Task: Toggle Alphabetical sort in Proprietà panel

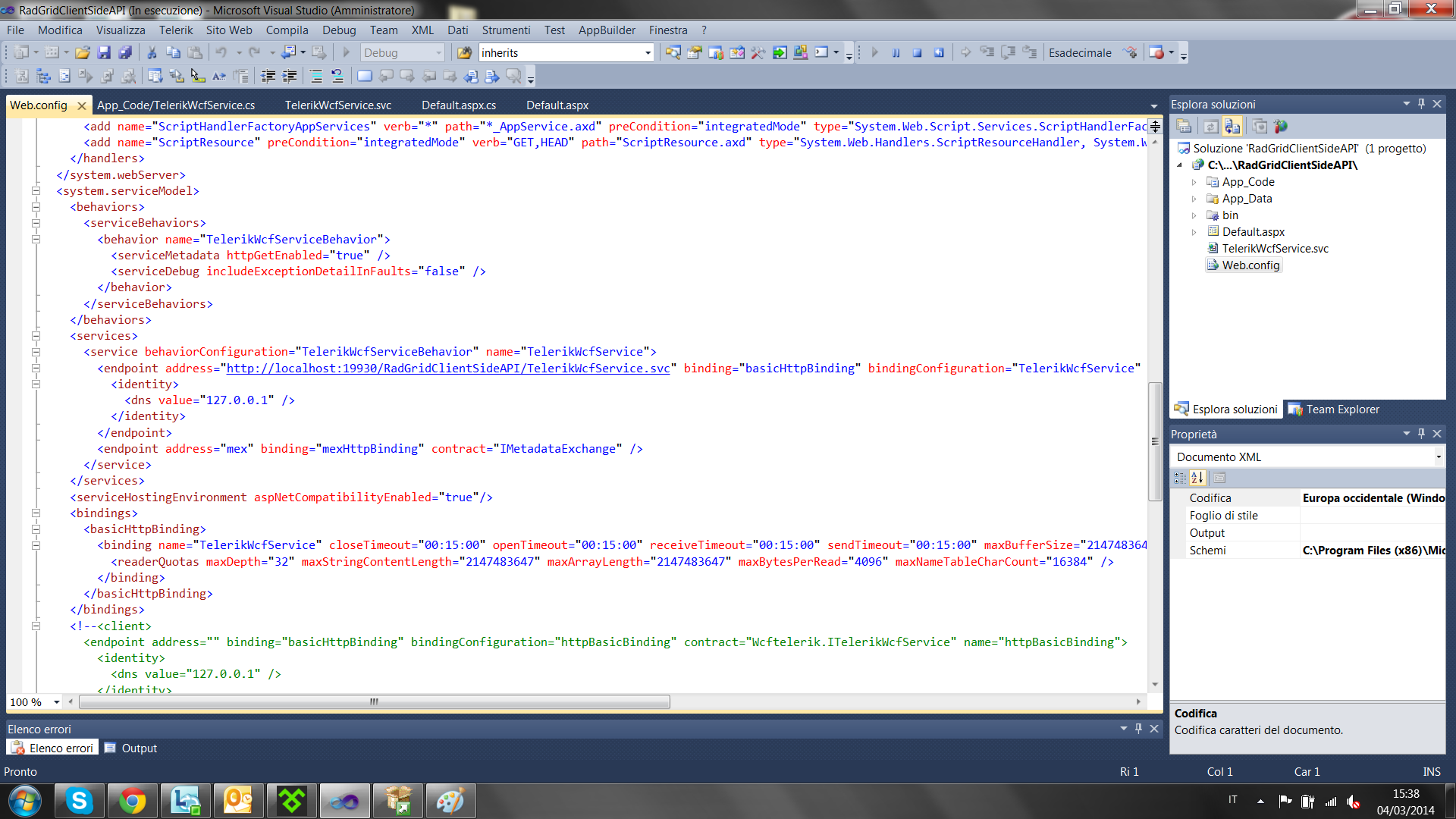Action: (1197, 478)
